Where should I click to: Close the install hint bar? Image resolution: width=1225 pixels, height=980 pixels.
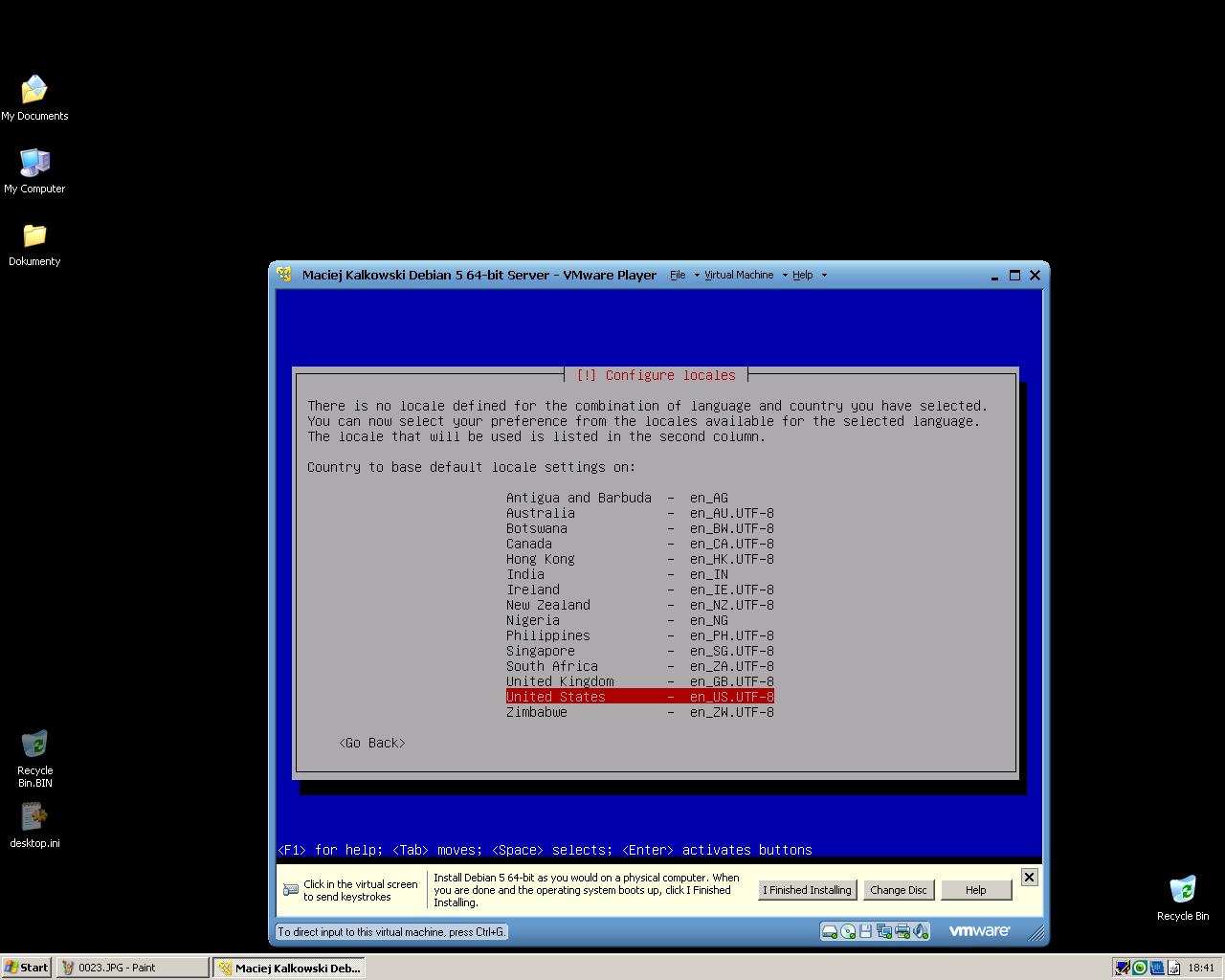tap(1029, 877)
